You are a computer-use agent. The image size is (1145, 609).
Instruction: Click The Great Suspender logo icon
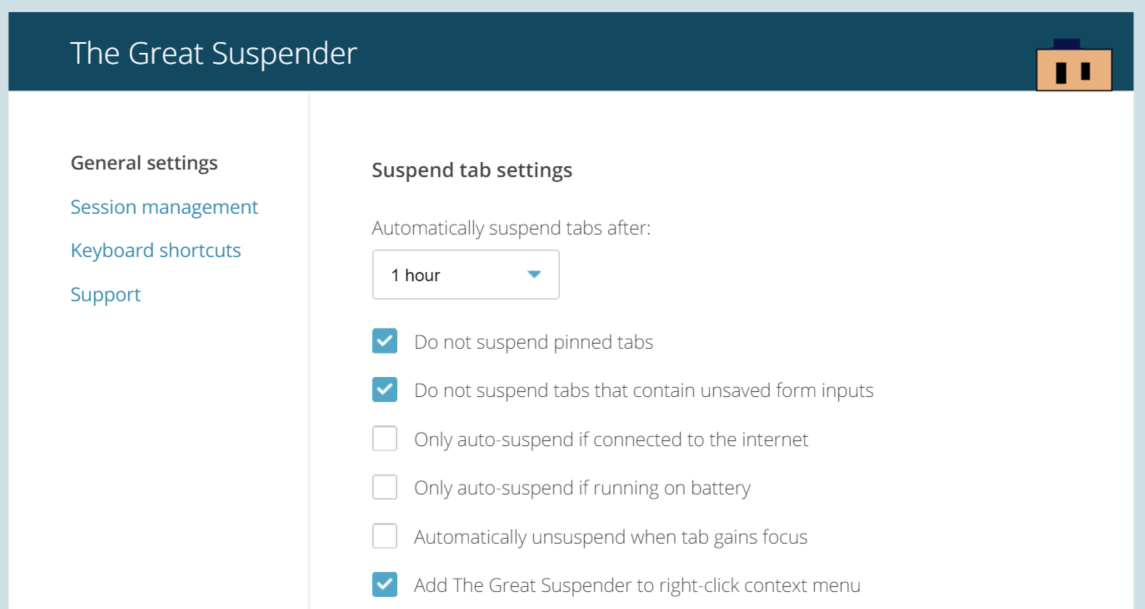1074,67
